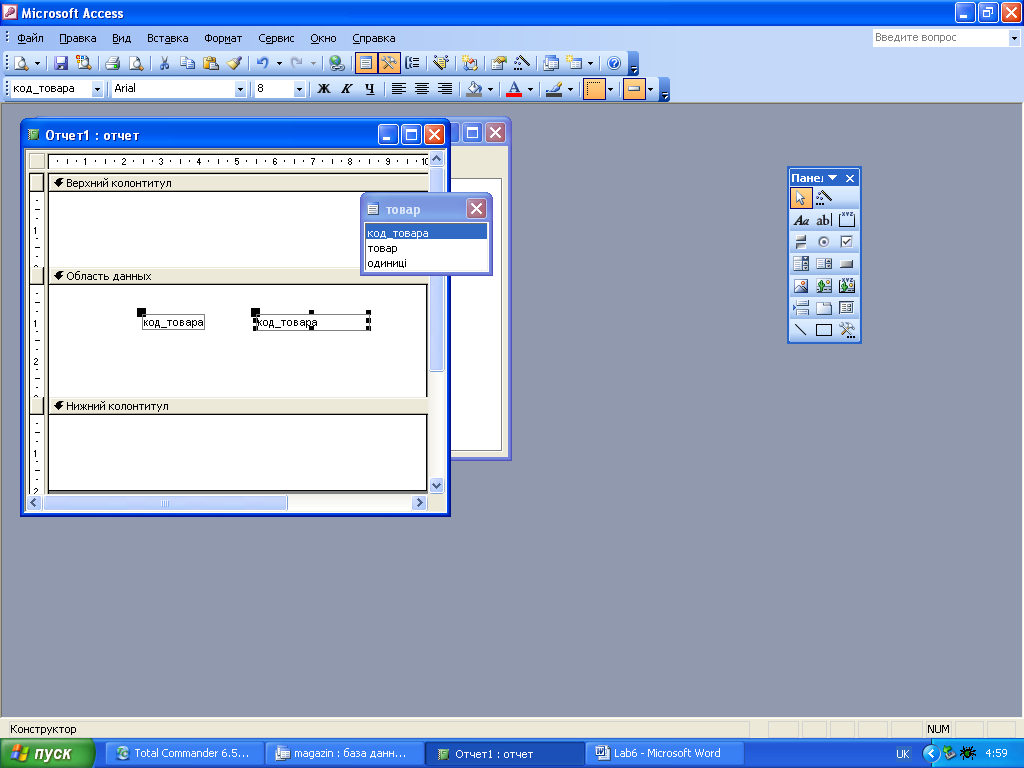The image size is (1024, 768).
Task: Toggle the Toolbox button on toolbar
Action: pos(389,63)
